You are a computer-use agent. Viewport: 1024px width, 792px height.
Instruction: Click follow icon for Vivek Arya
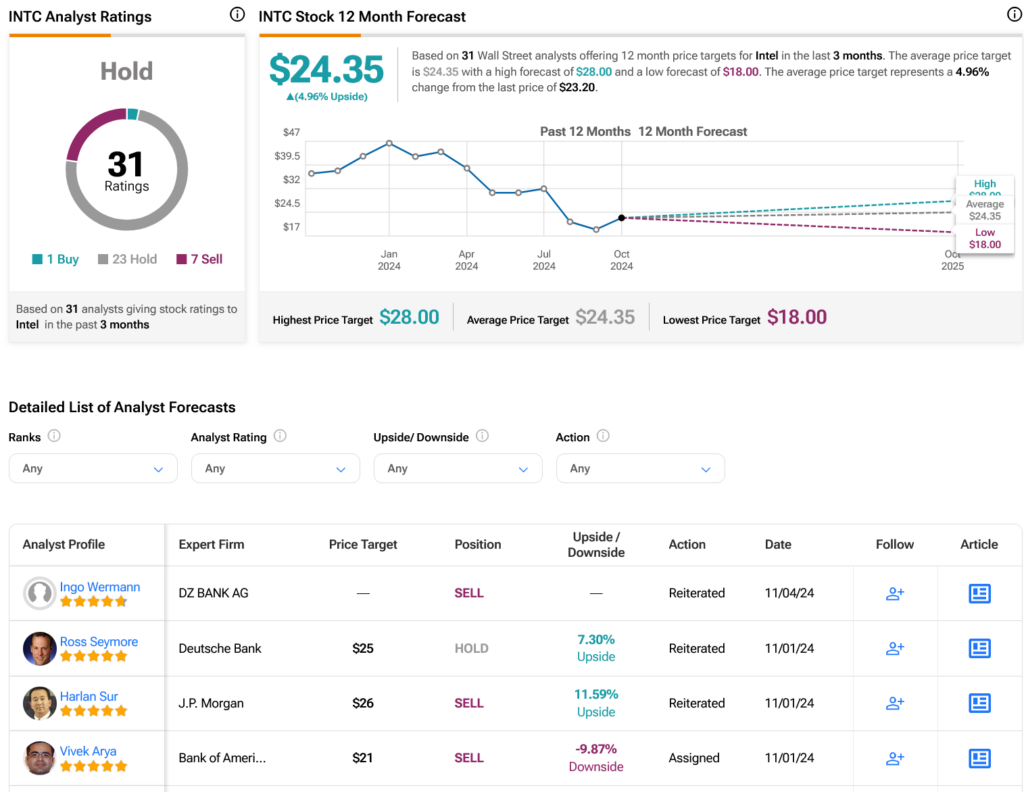[895, 758]
